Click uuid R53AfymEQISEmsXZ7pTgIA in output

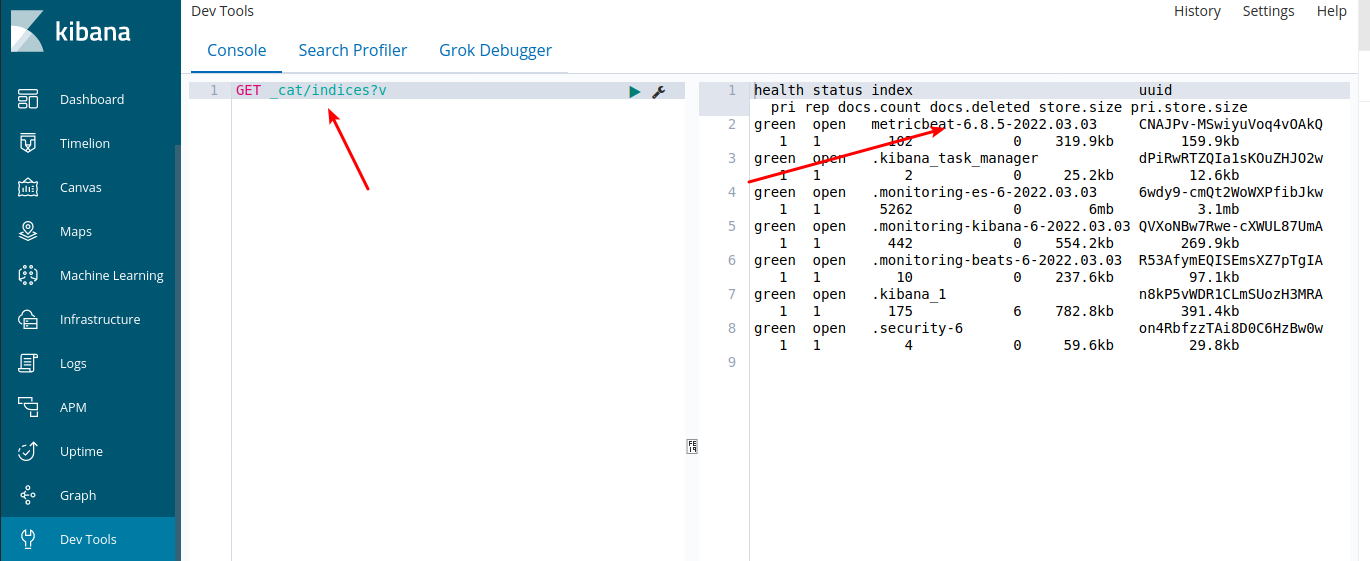[x=1231, y=260]
